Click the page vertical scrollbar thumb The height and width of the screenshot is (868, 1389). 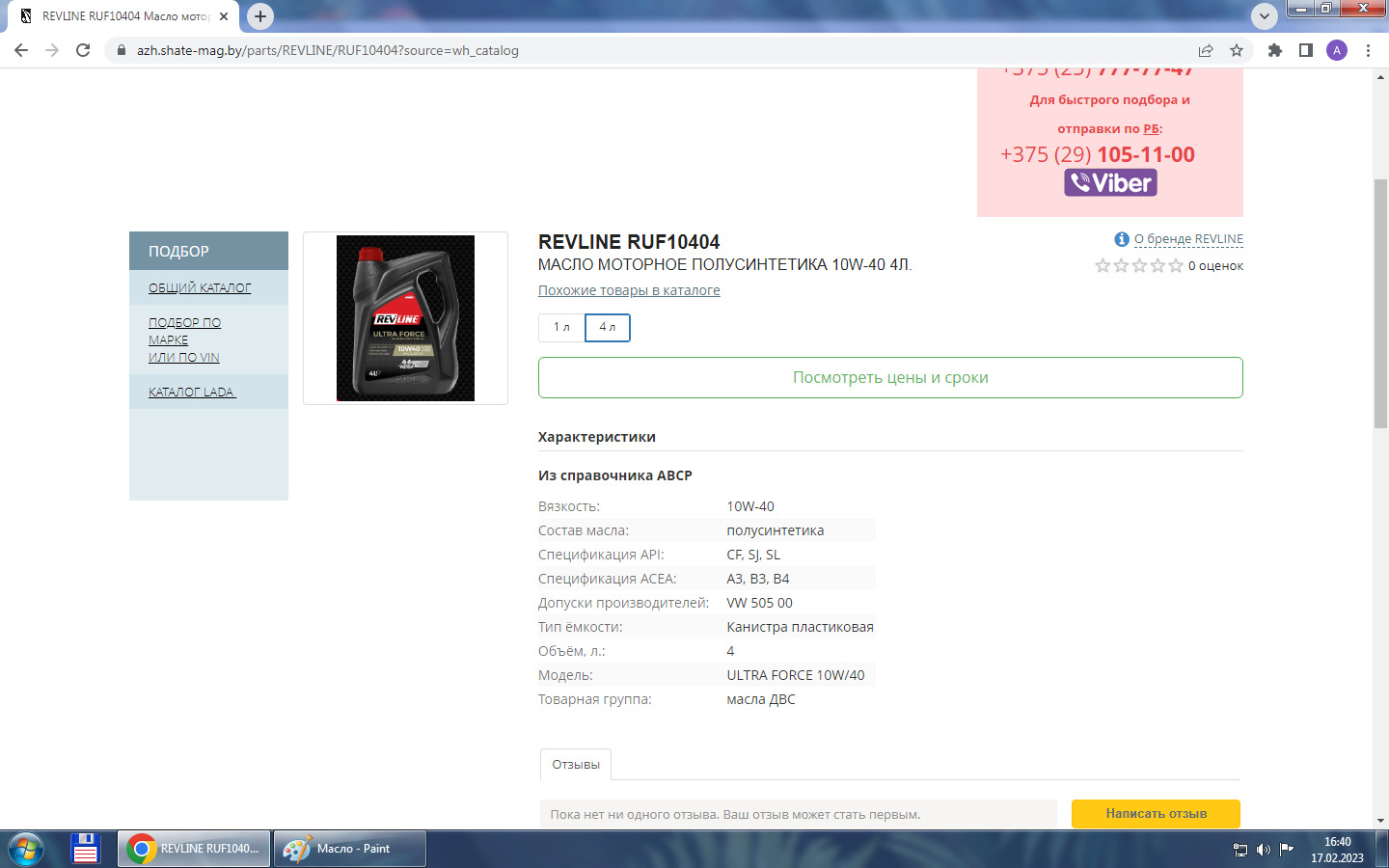click(1380, 303)
